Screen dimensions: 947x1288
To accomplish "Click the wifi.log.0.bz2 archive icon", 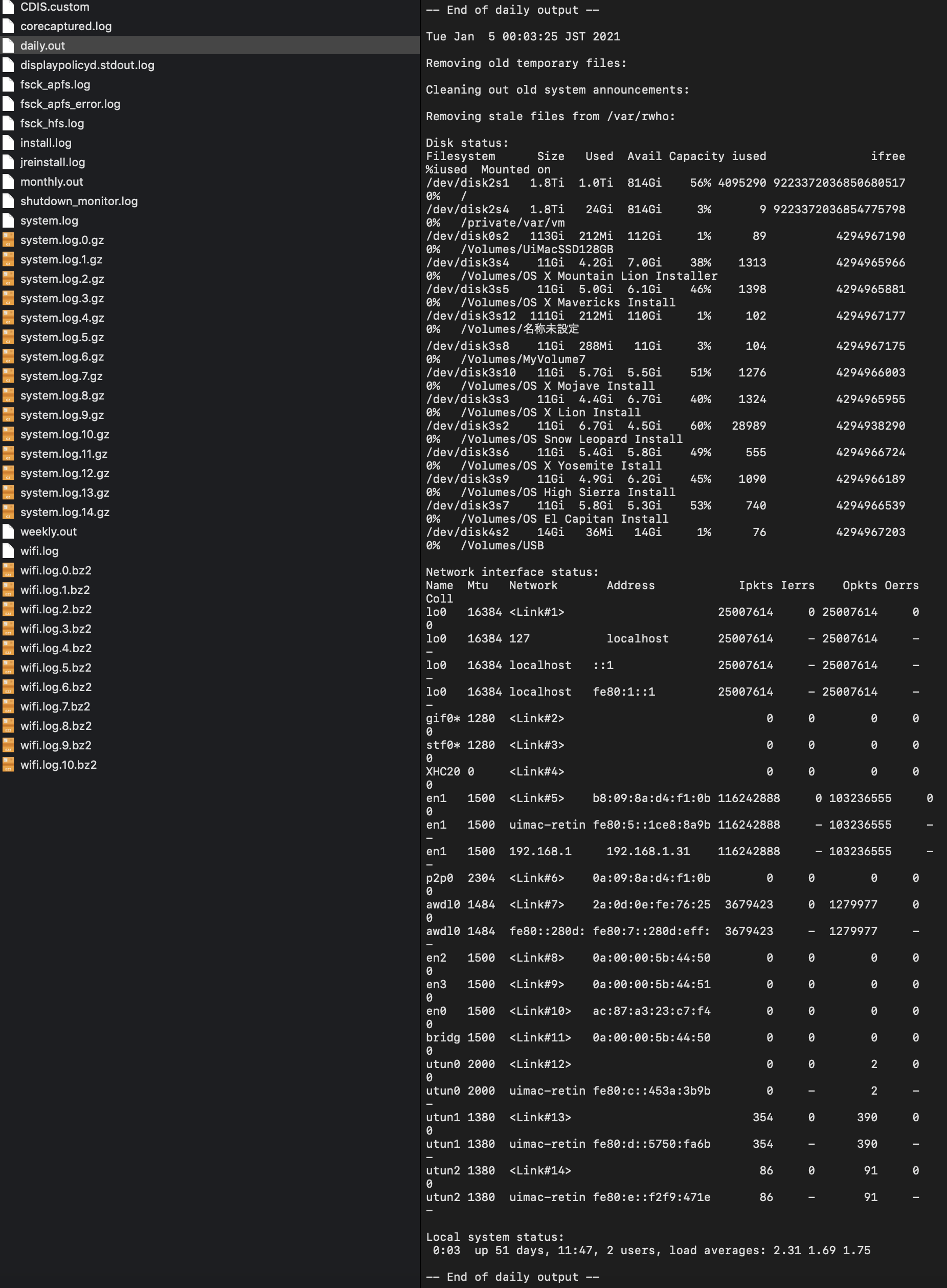I will click(8, 570).
